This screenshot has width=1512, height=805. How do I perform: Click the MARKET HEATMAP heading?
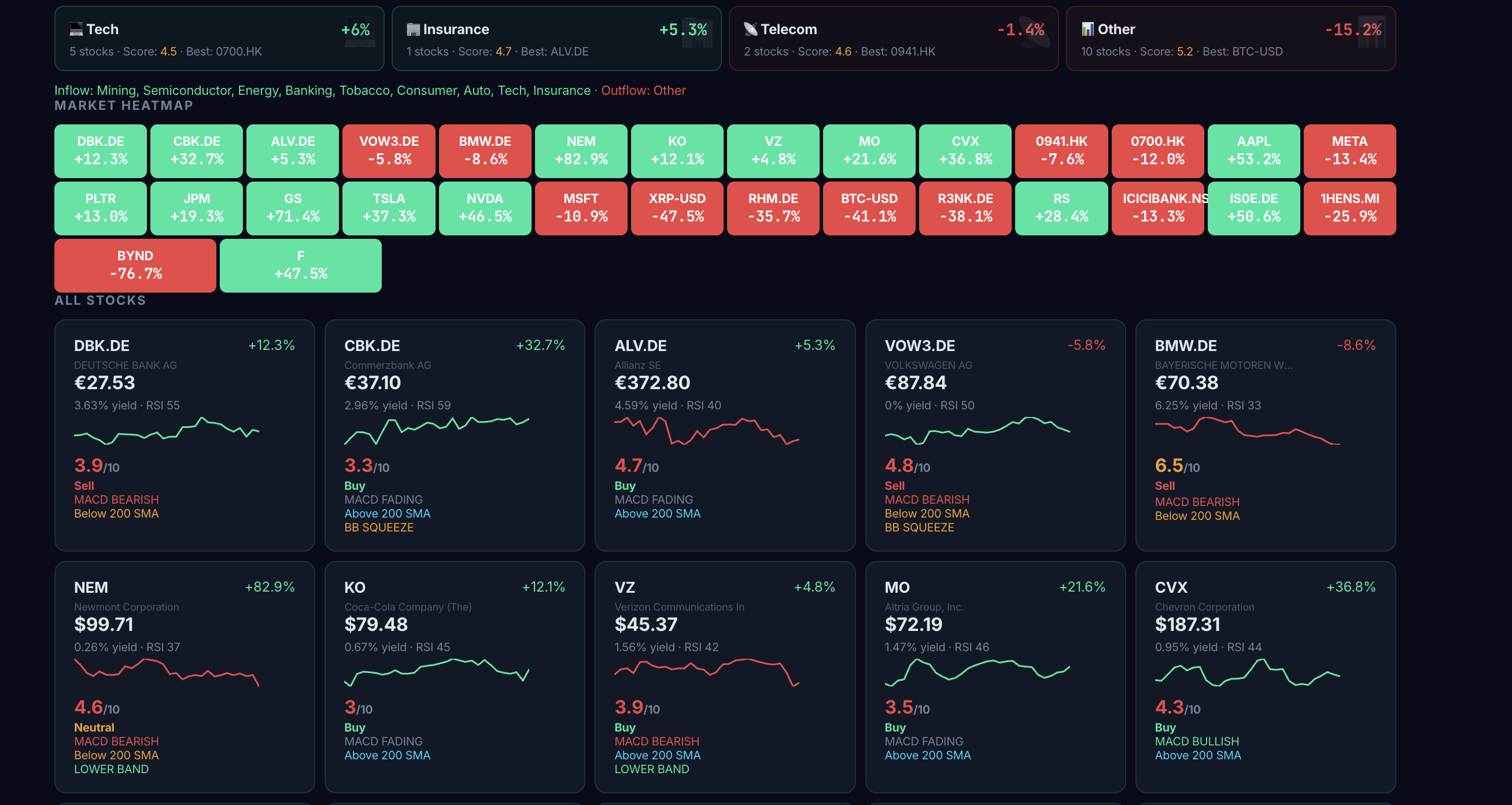click(x=124, y=106)
